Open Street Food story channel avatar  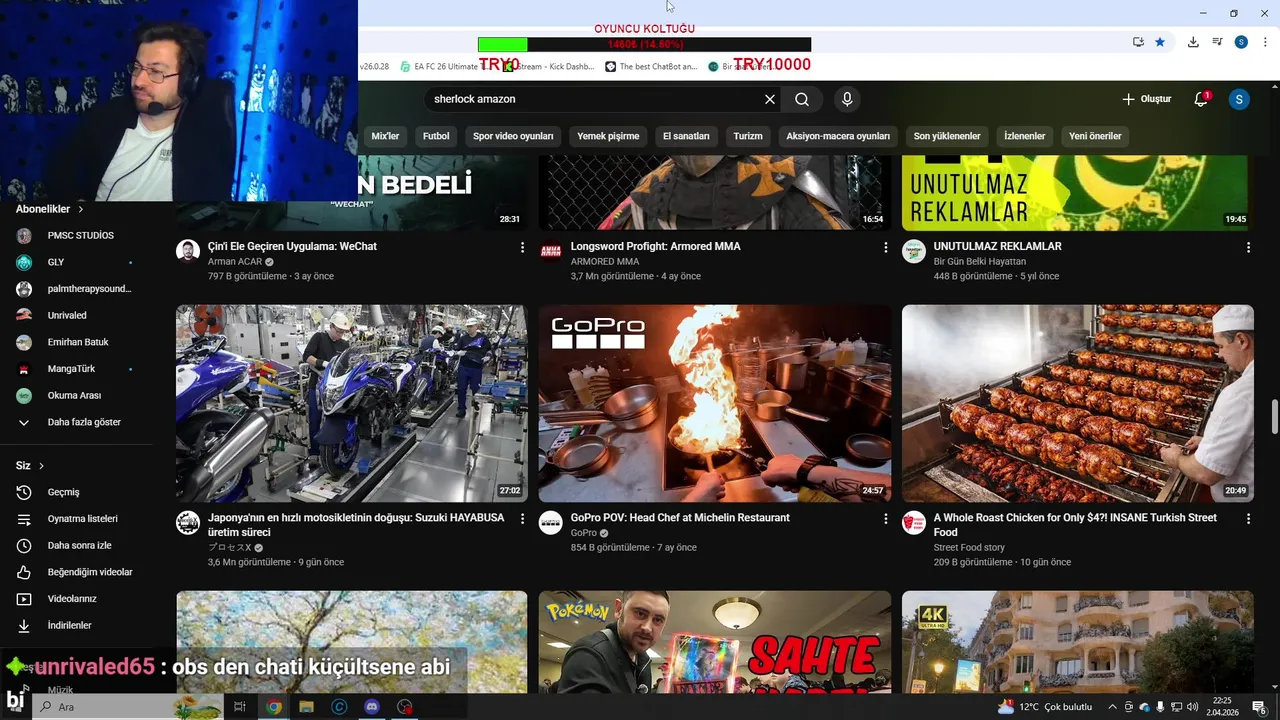coord(914,523)
